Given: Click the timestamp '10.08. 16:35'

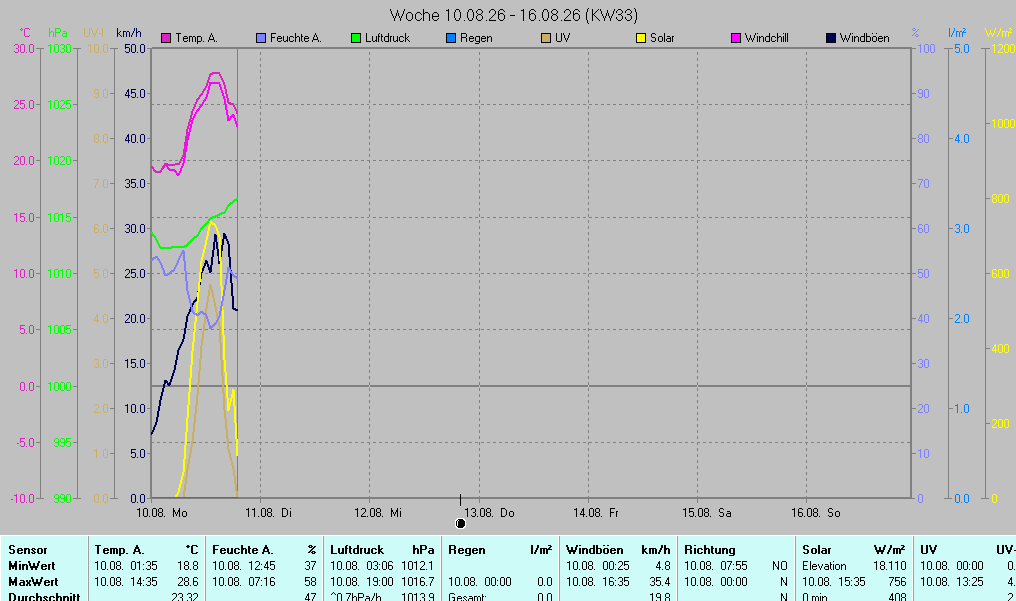Looking at the screenshot, I should tap(597, 582).
